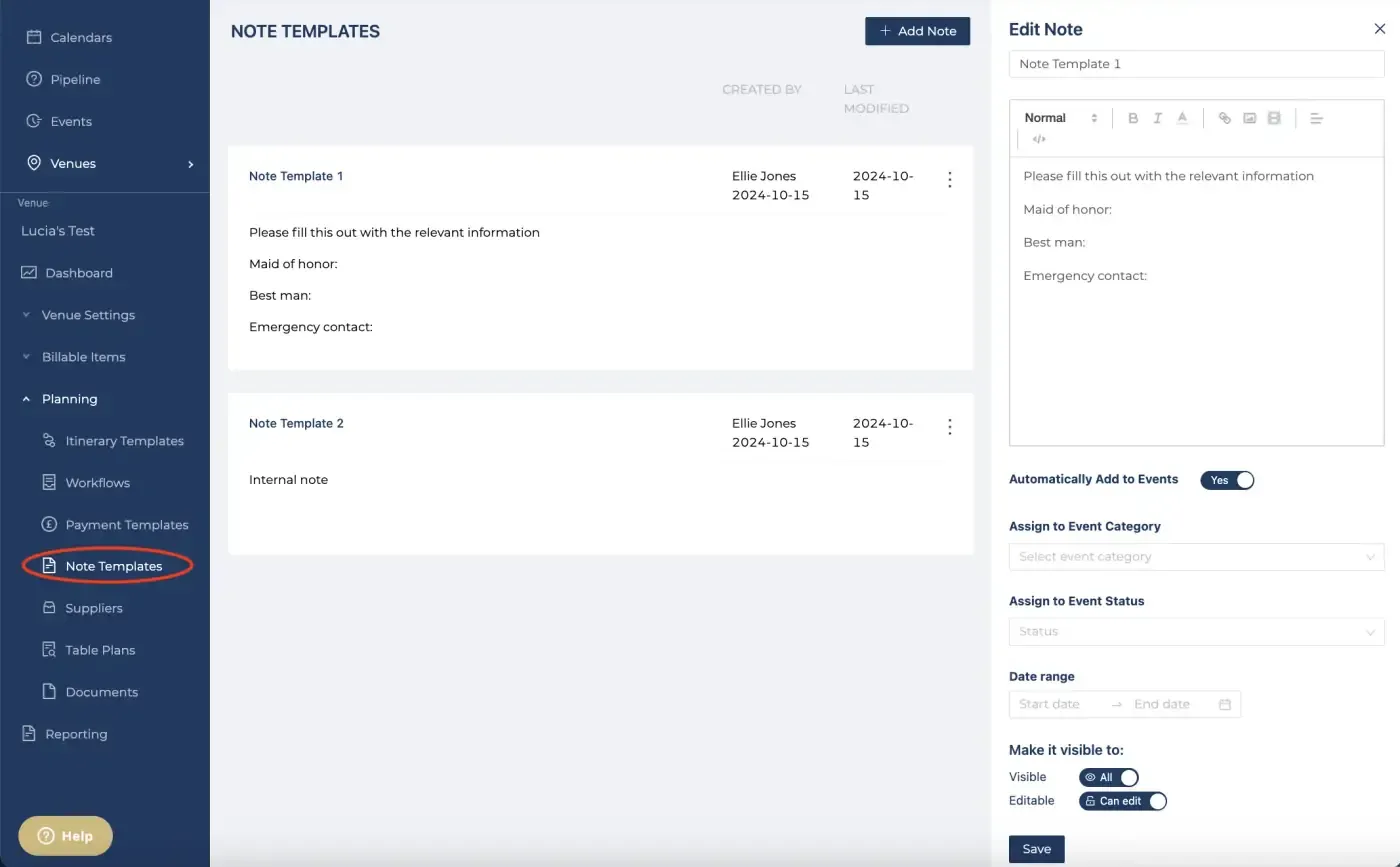Open the Normal text style dropdown
This screenshot has height=867, width=1400.
pyautogui.click(x=1061, y=118)
